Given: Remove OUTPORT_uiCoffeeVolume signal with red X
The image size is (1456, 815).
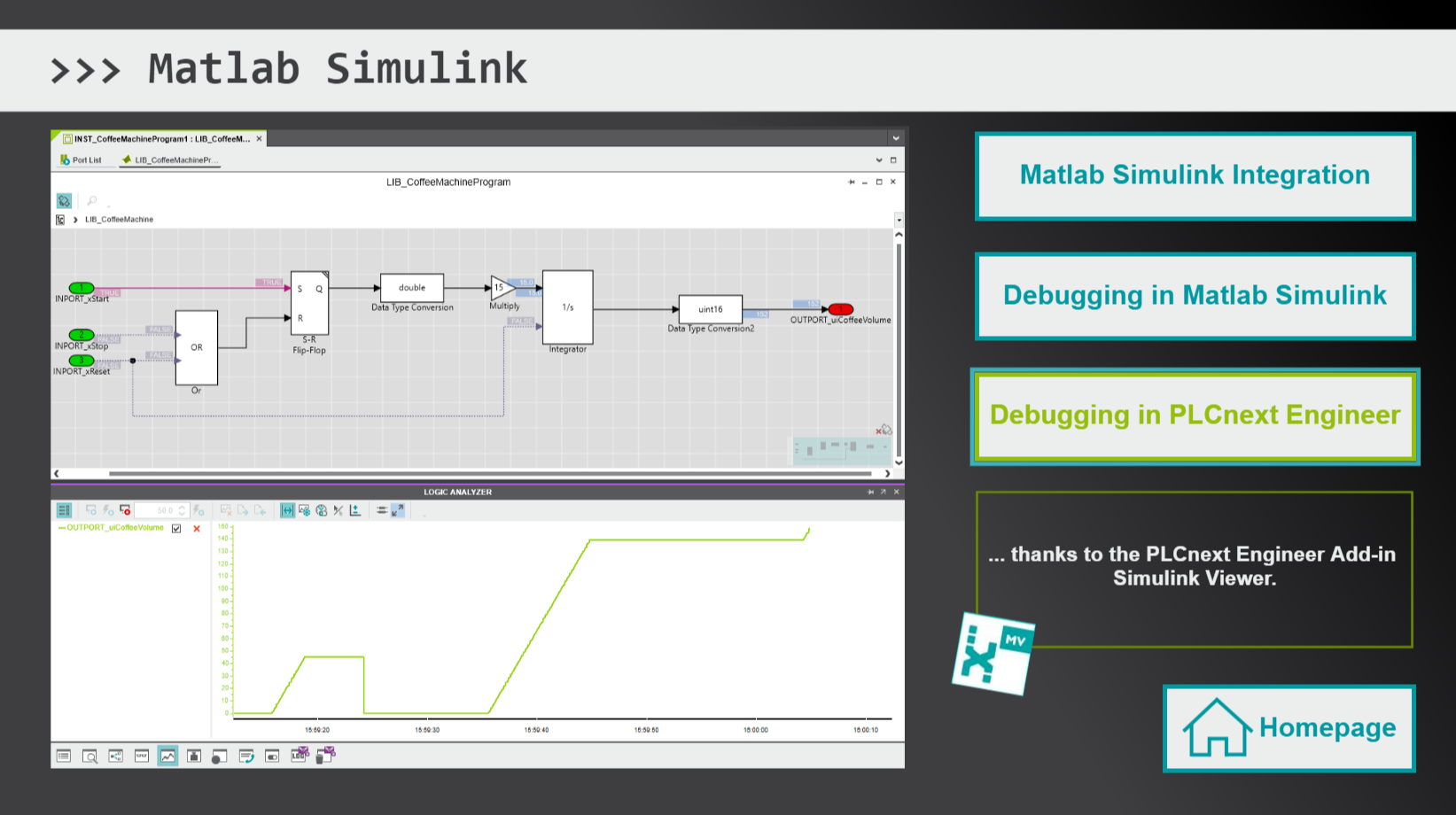Looking at the screenshot, I should (197, 529).
